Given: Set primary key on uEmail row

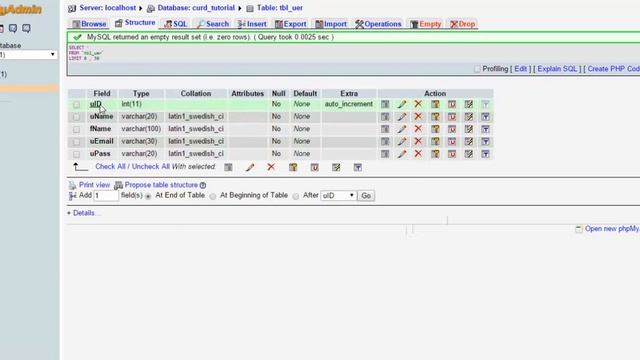Looking at the screenshot, I should 435,142.
